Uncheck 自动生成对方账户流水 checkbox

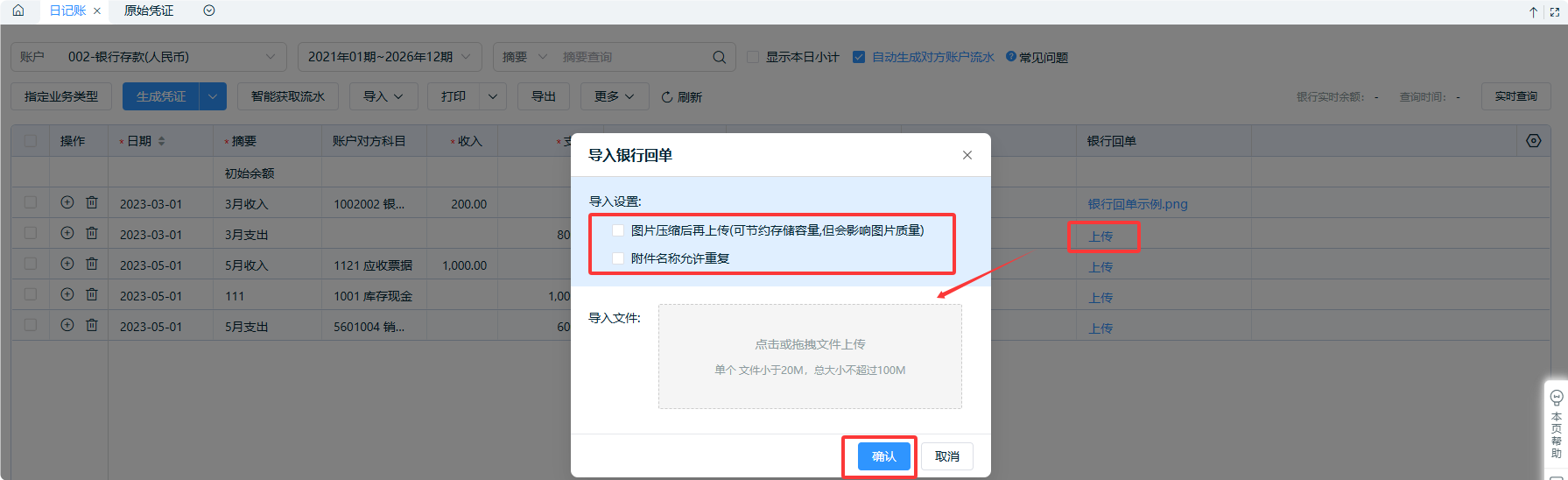(859, 57)
